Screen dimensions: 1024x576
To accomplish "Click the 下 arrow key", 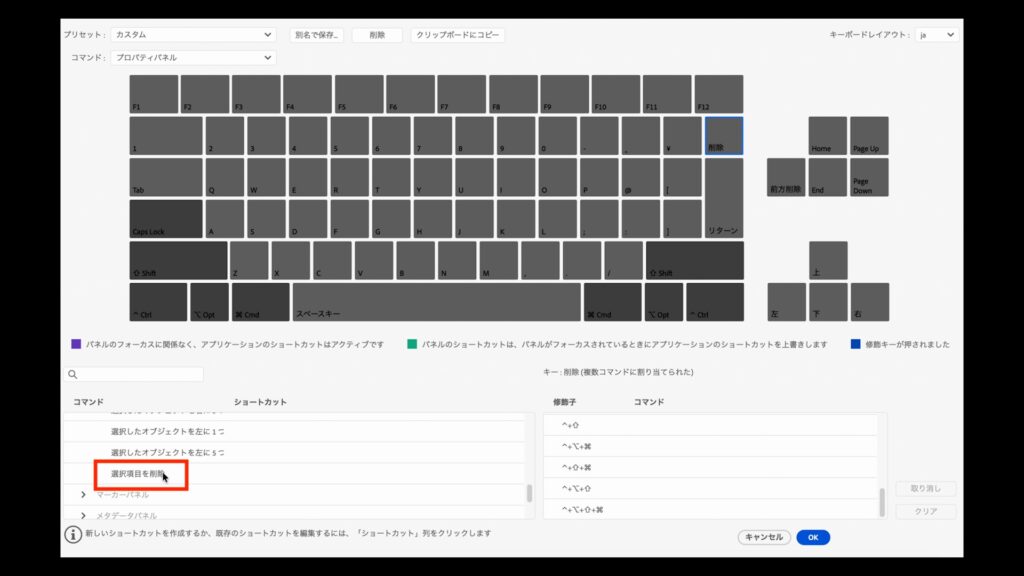I will pyautogui.click(x=828, y=302).
